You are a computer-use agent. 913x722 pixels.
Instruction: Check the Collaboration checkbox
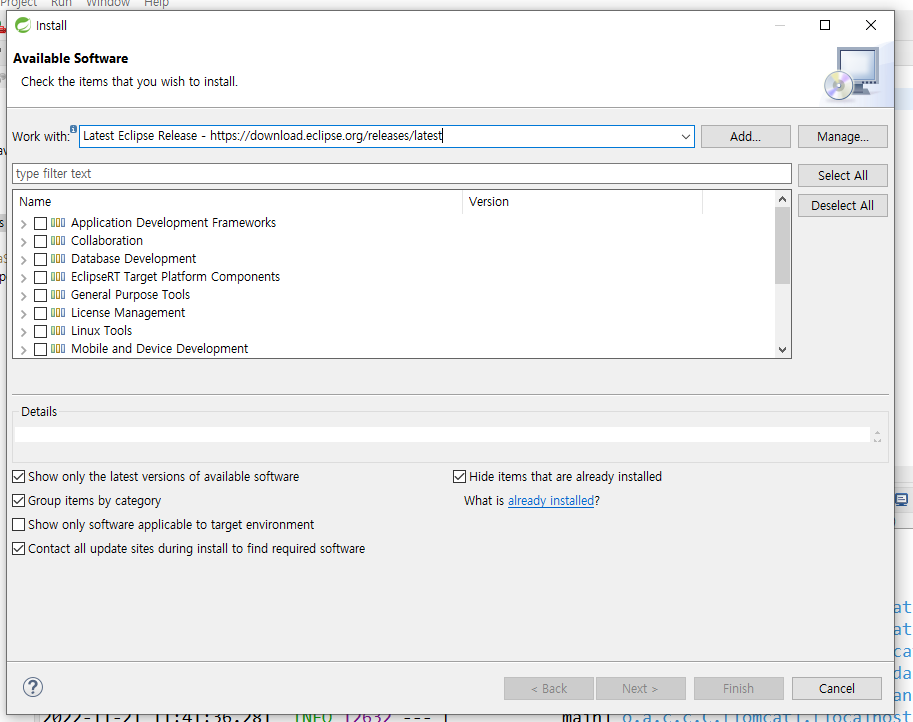[x=40, y=241]
